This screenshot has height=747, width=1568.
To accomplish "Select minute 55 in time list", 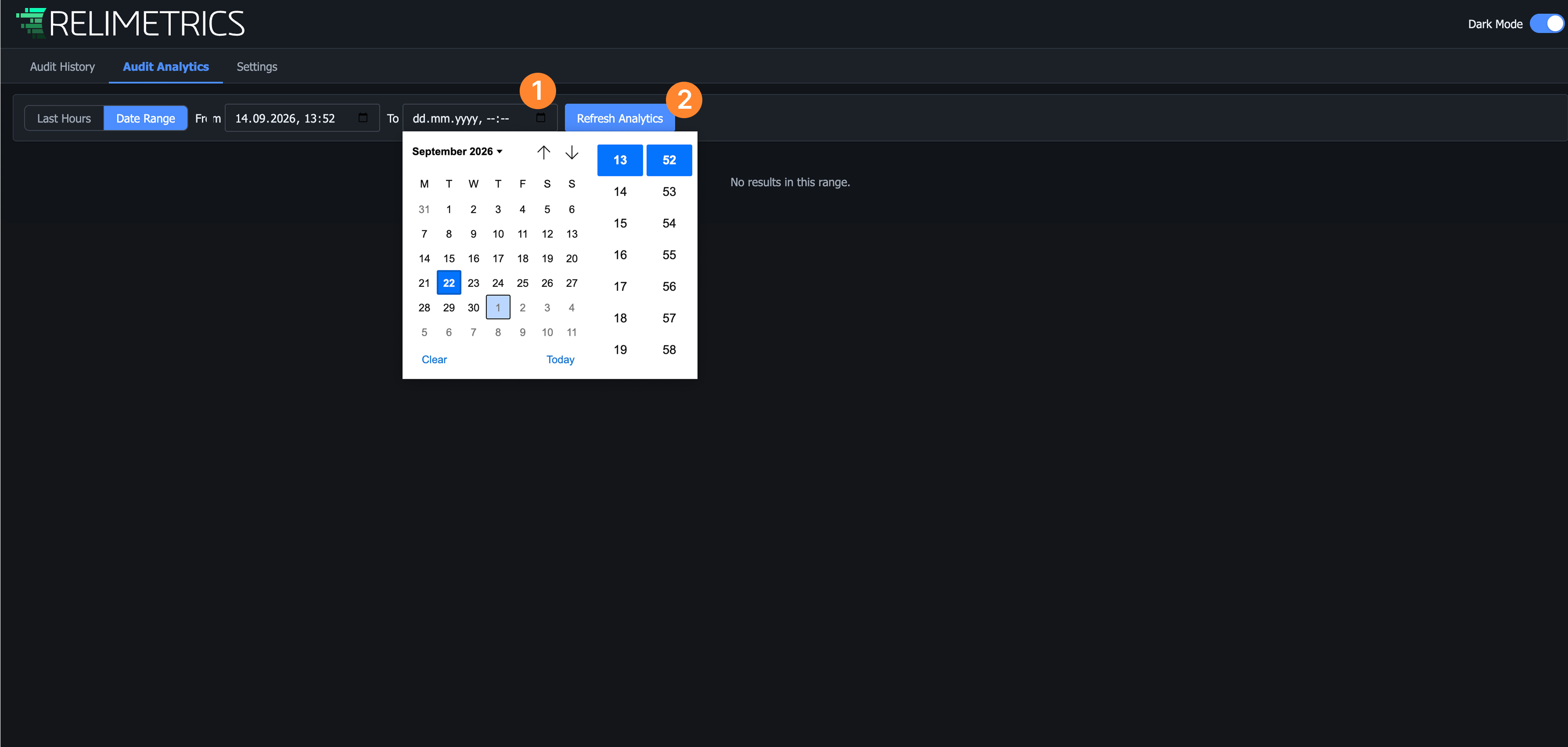I will pyautogui.click(x=669, y=255).
